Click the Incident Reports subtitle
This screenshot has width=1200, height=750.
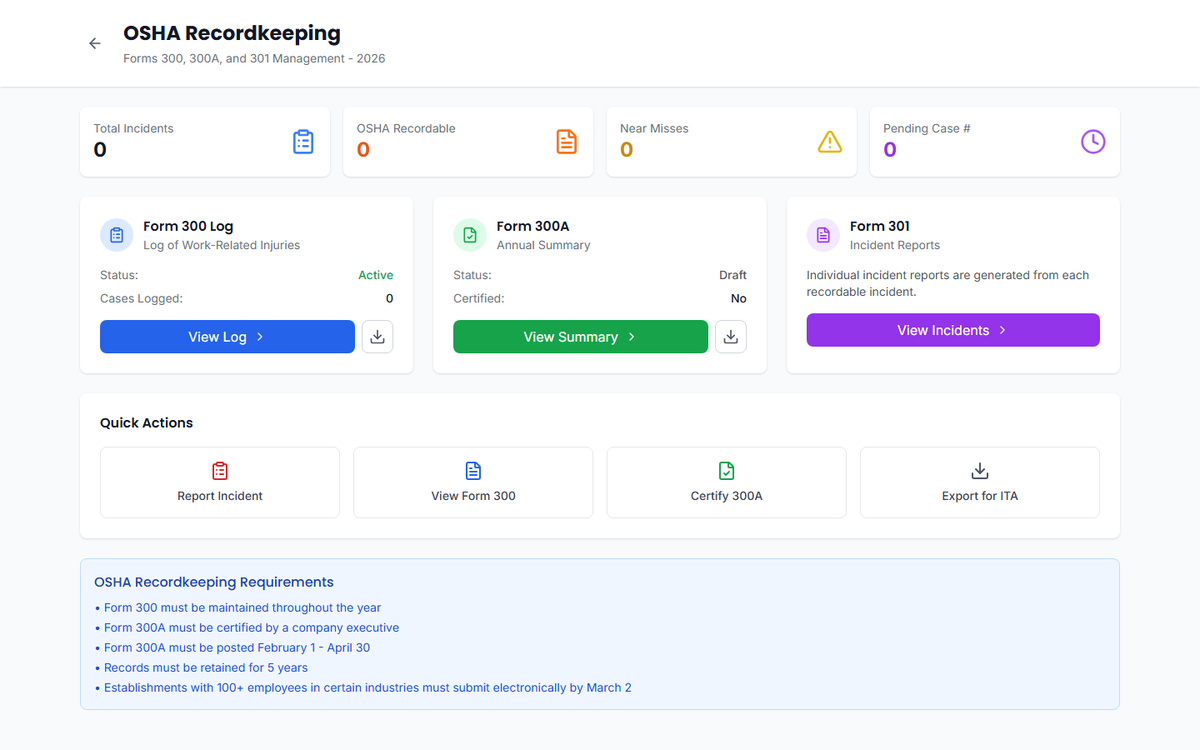(895, 245)
